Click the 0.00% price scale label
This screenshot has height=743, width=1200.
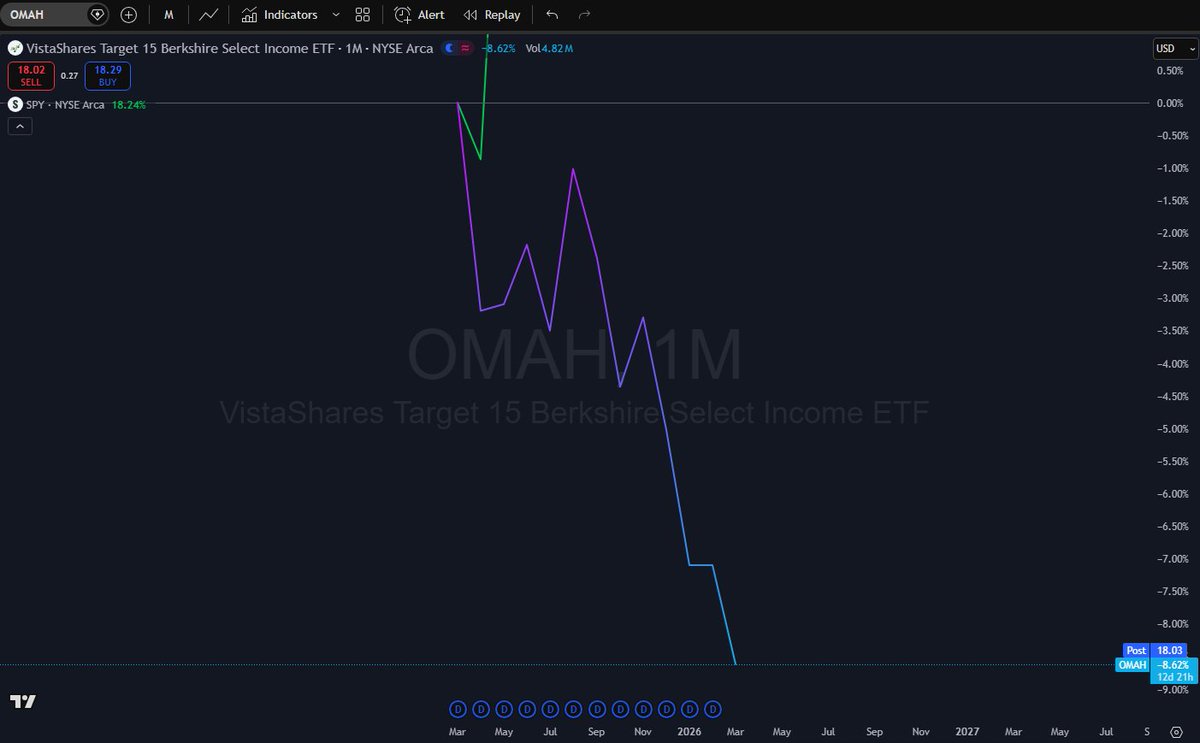coord(1170,103)
